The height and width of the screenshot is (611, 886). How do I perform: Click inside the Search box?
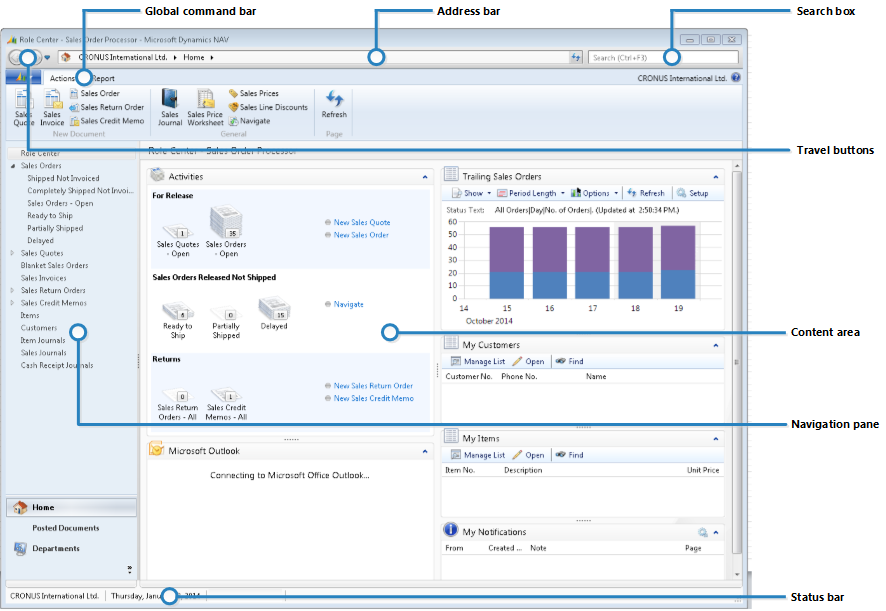662,57
